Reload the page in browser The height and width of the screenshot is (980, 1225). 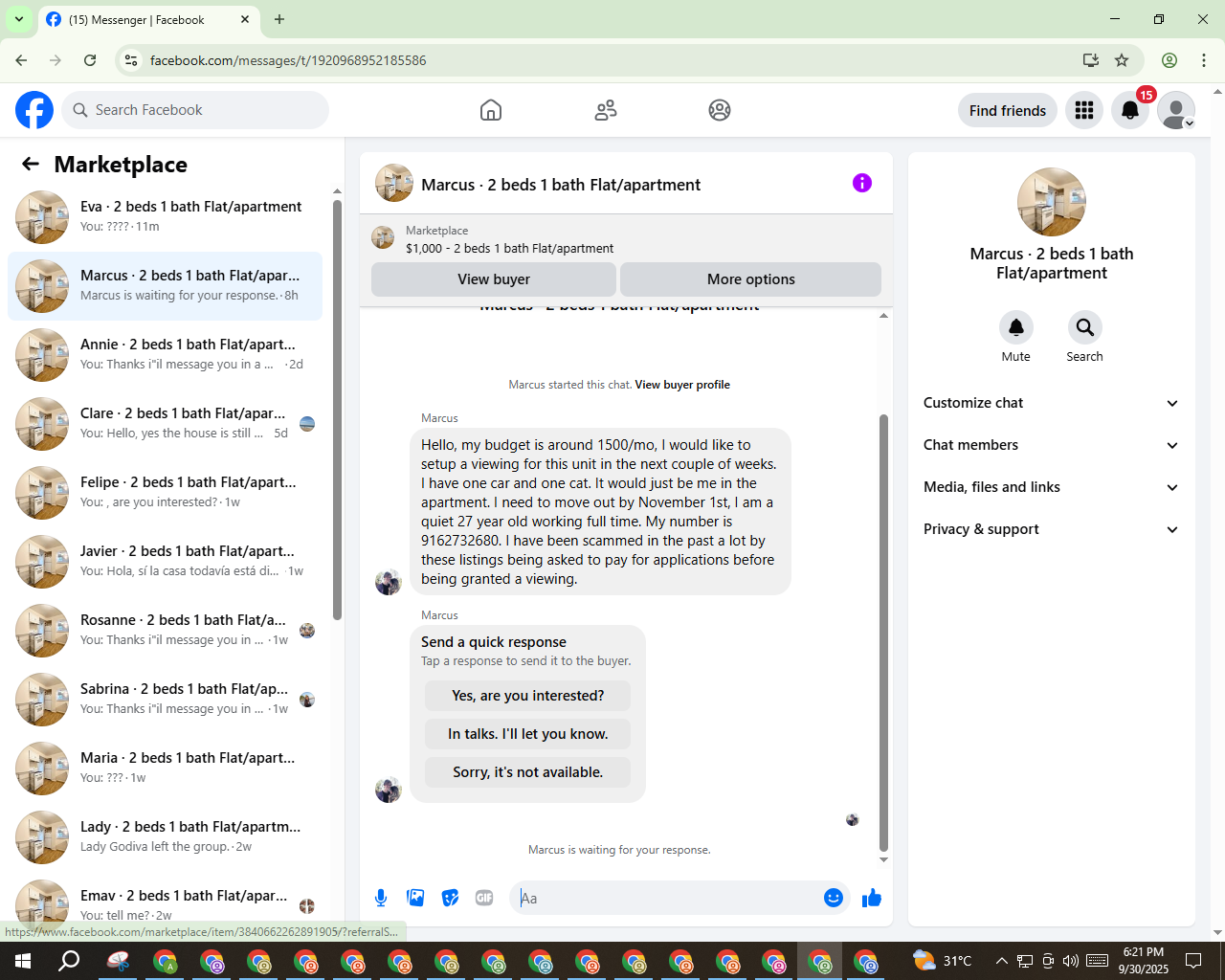[90, 60]
